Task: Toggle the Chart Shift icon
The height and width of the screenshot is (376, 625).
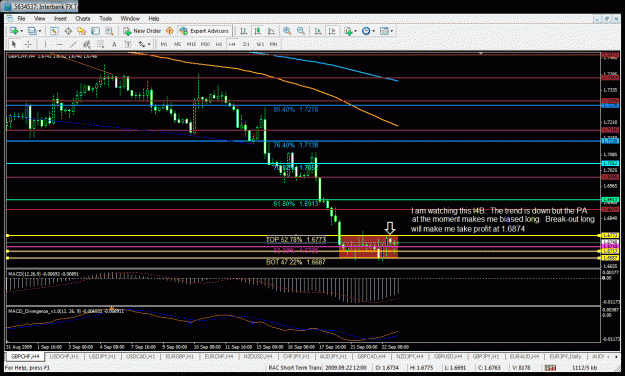Action: click(x=332, y=31)
